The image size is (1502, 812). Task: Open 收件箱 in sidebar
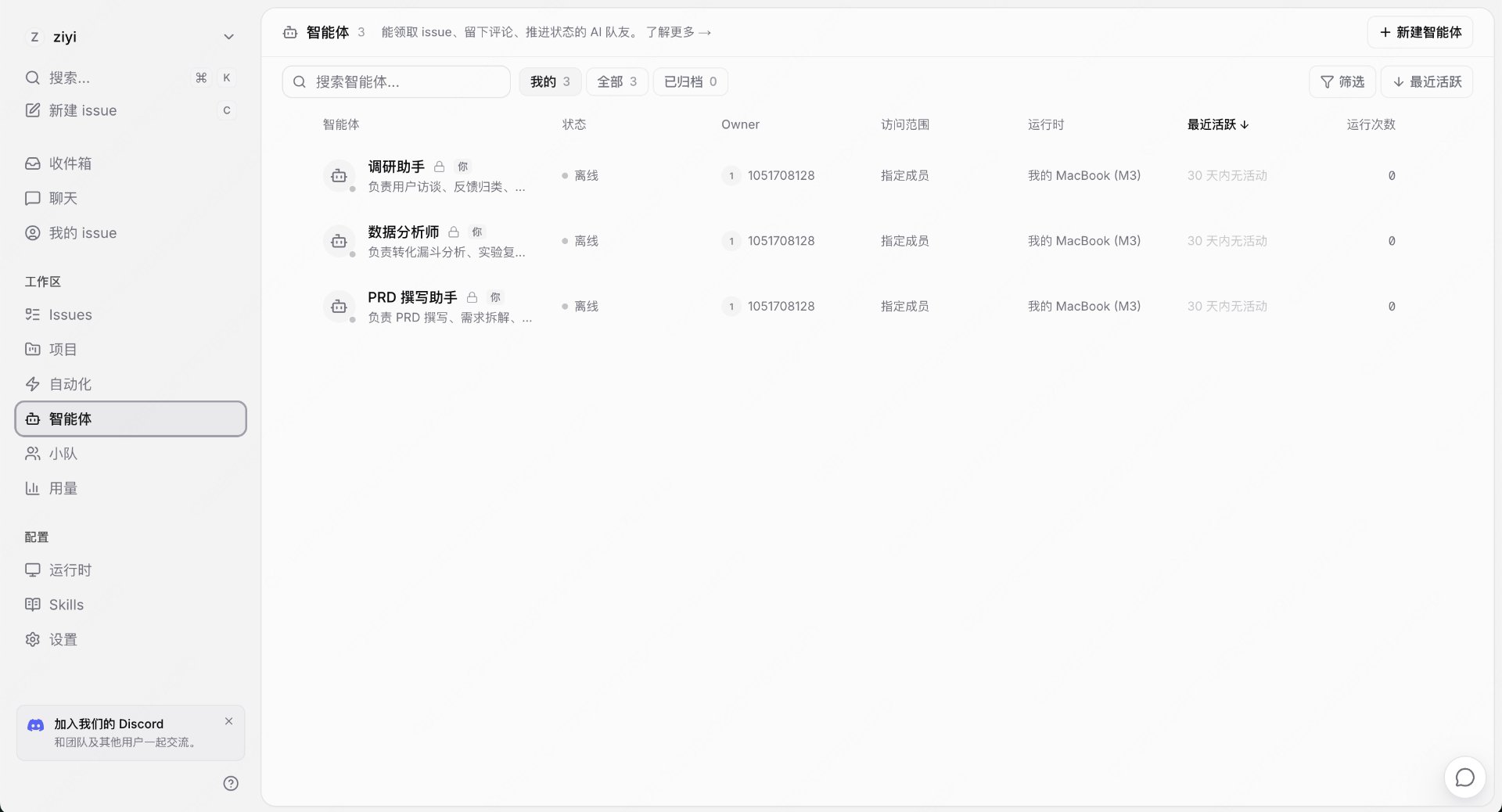[131, 163]
